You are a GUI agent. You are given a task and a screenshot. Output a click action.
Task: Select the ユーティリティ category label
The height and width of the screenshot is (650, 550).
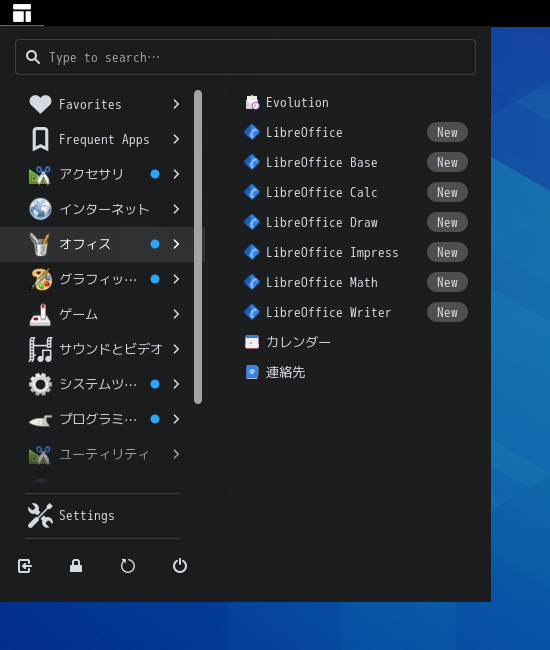click(104, 454)
